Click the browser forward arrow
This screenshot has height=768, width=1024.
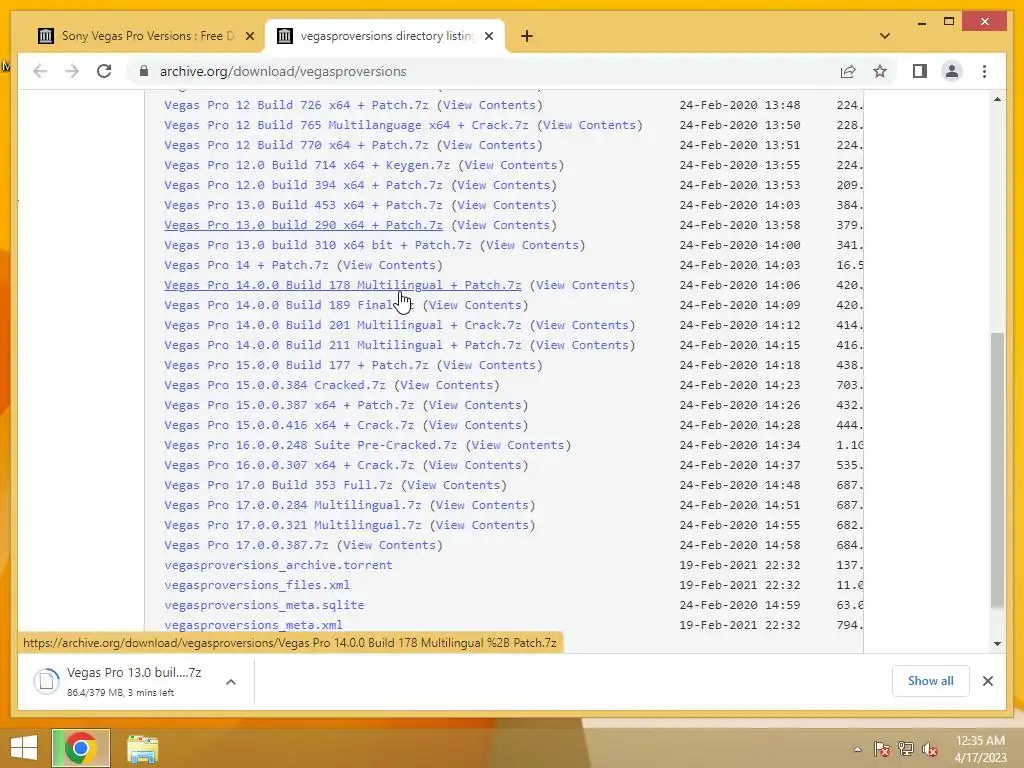click(72, 71)
